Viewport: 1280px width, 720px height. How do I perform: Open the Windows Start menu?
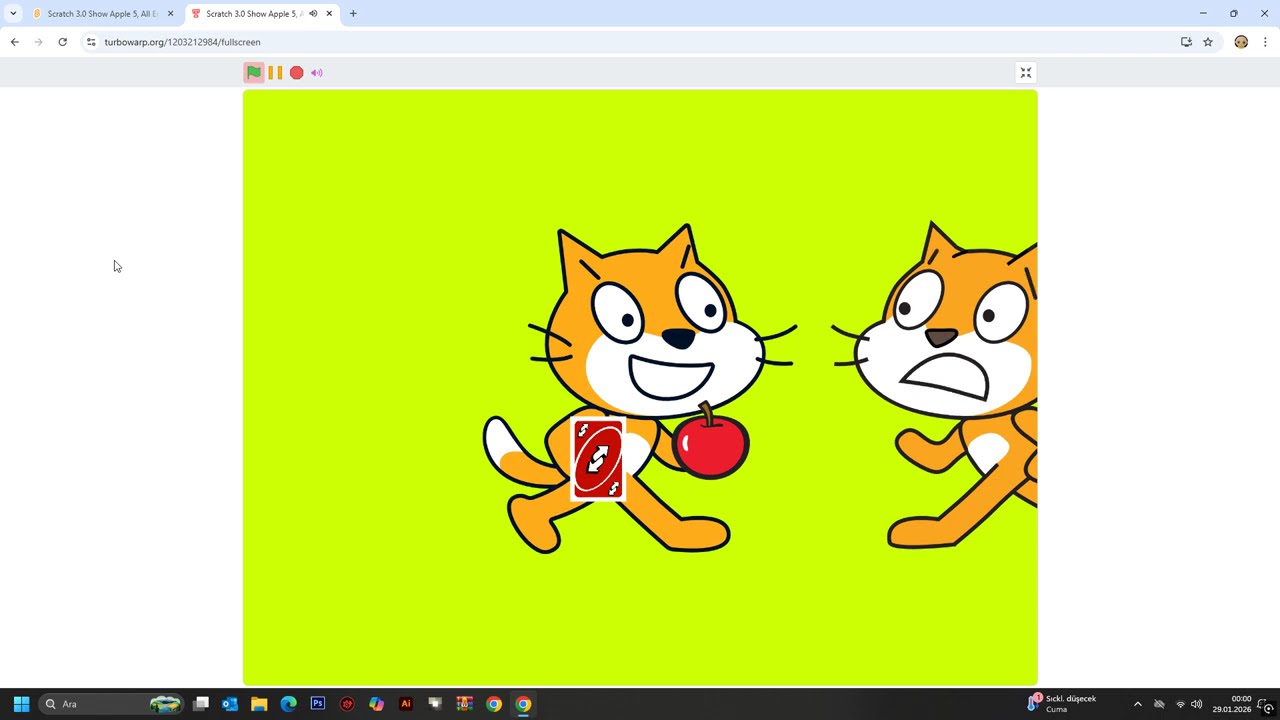[x=21, y=704]
